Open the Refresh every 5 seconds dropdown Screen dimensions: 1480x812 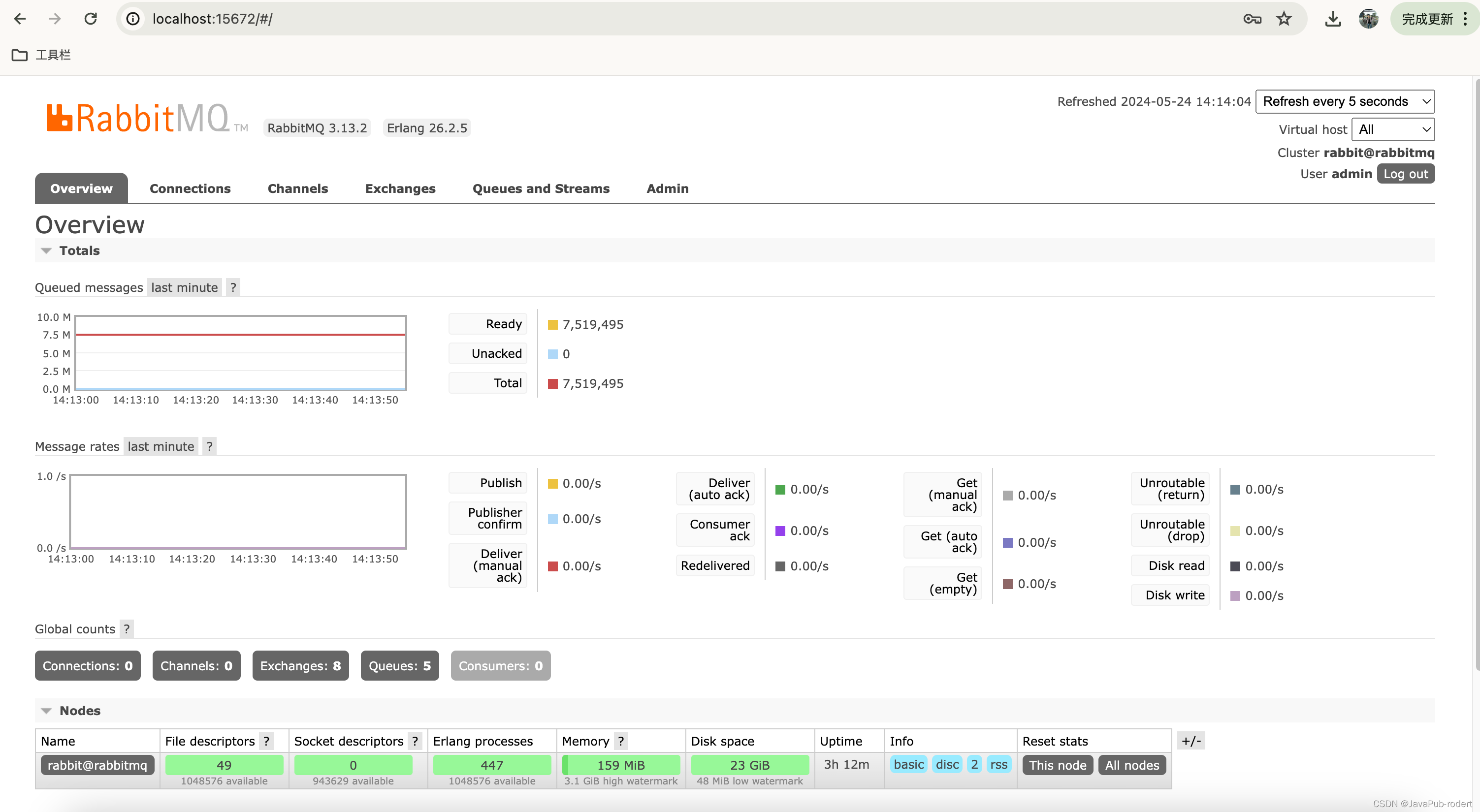point(1345,102)
